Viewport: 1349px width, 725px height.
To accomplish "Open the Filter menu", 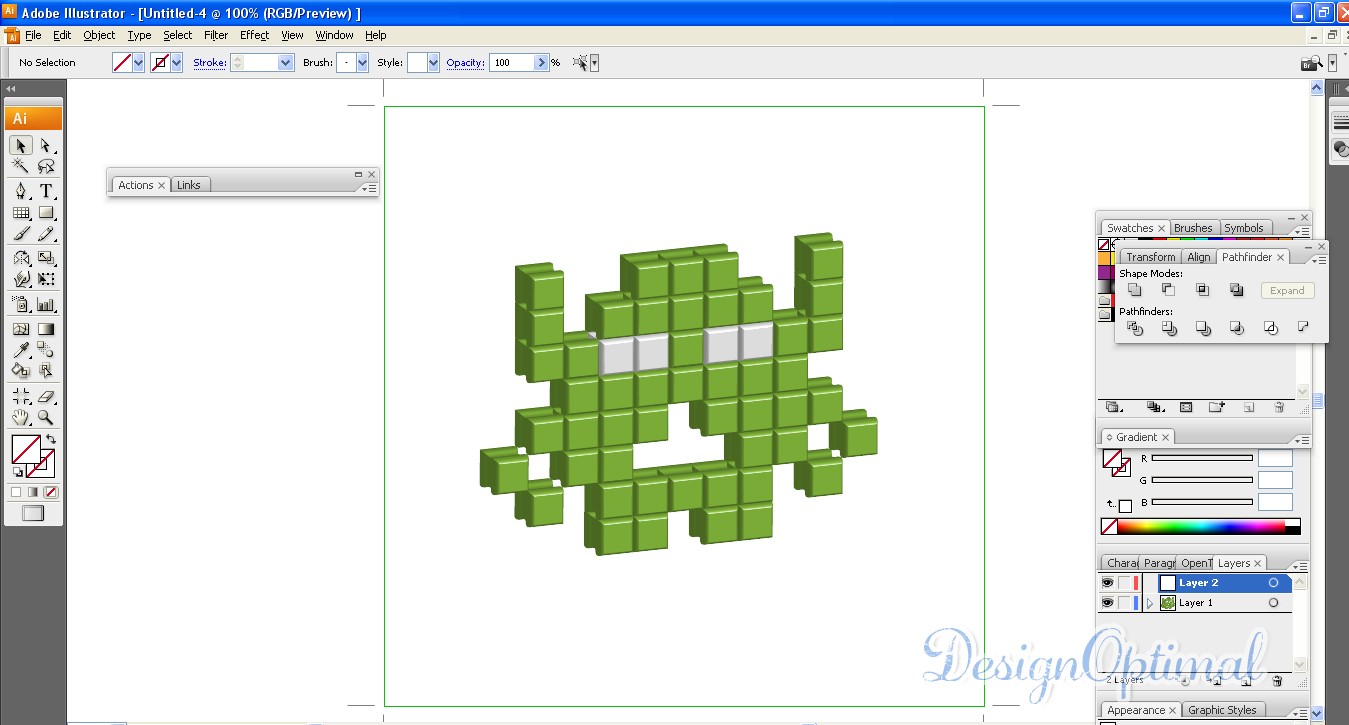I will [216, 35].
